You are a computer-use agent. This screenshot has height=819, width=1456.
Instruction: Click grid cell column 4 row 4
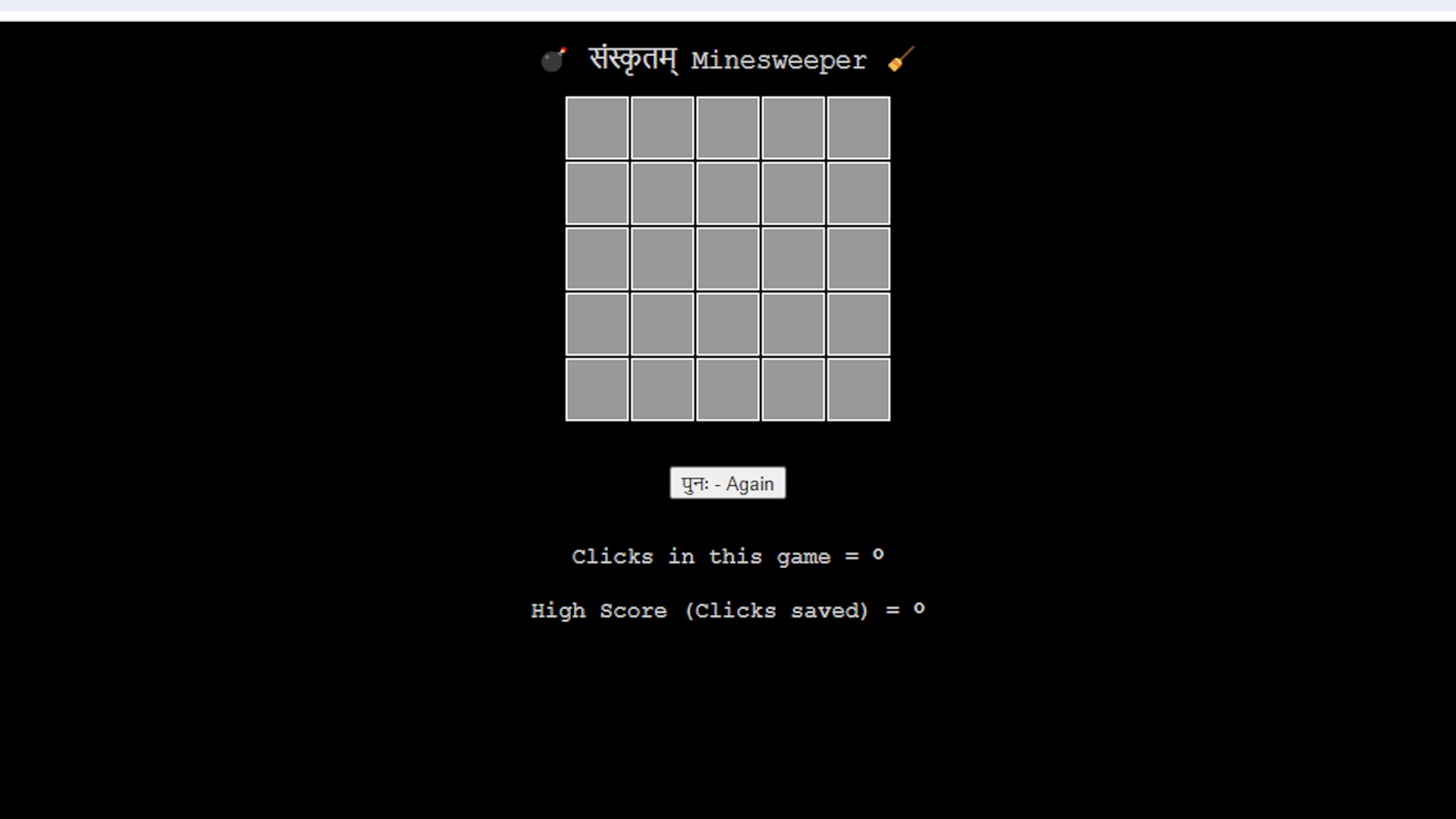pyautogui.click(x=793, y=324)
